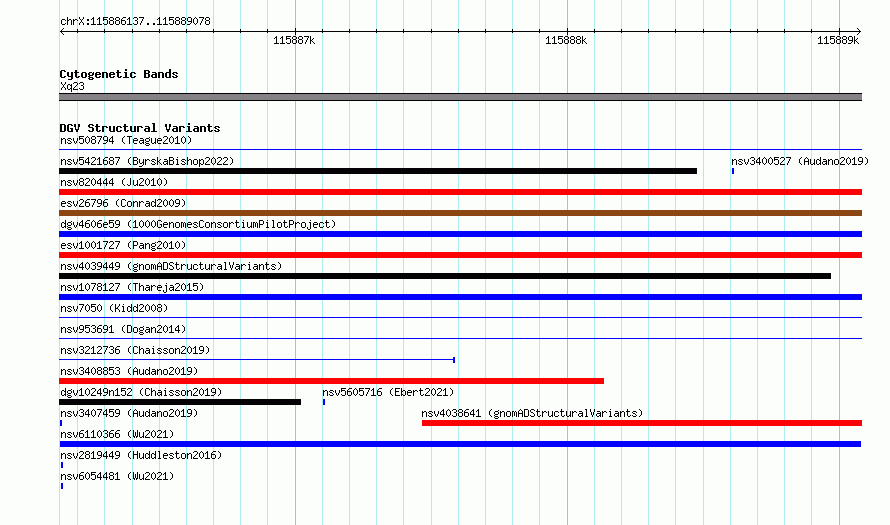The image size is (890, 525).
Task: Open the nsv820444 (Ju2010) label
Action: [114, 182]
